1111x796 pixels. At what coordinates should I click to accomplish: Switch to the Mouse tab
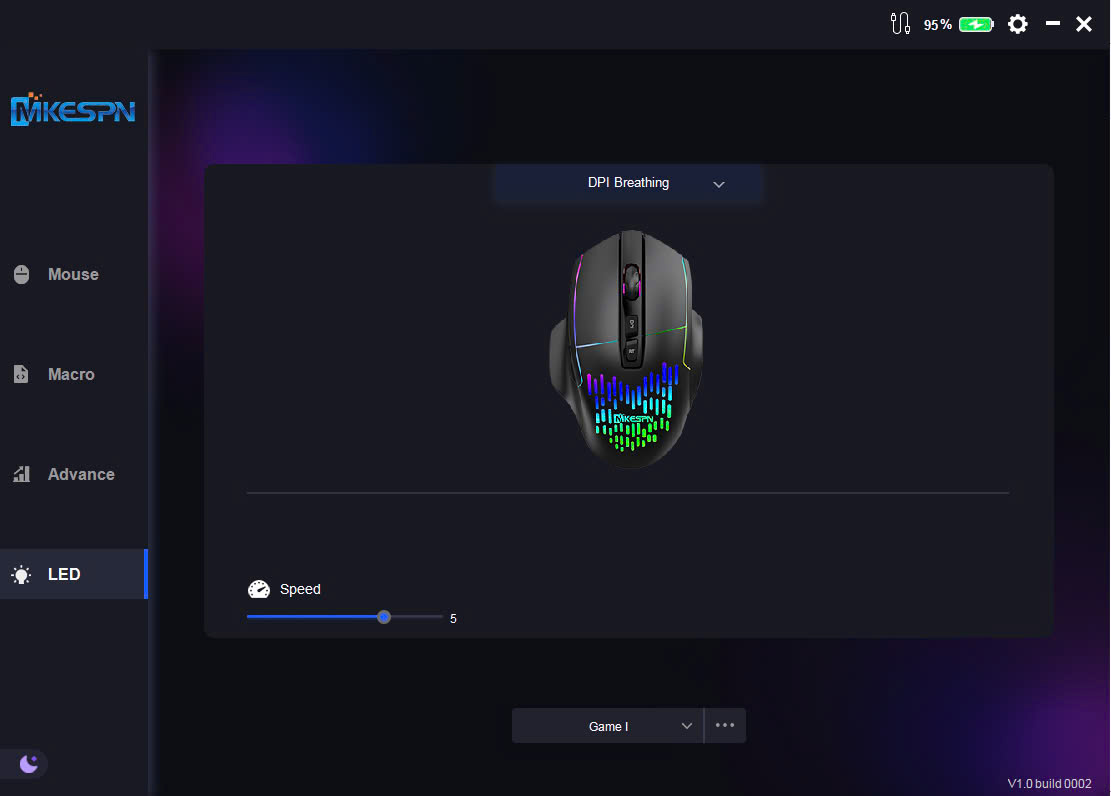pos(73,274)
